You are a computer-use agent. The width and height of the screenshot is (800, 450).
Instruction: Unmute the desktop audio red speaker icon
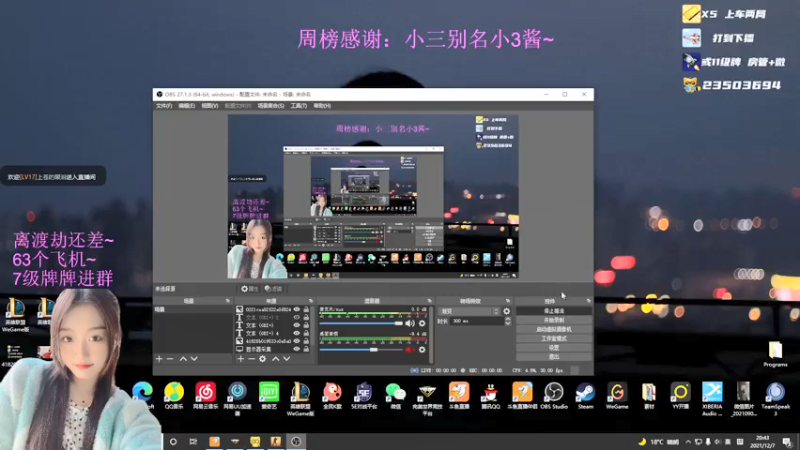(410, 350)
